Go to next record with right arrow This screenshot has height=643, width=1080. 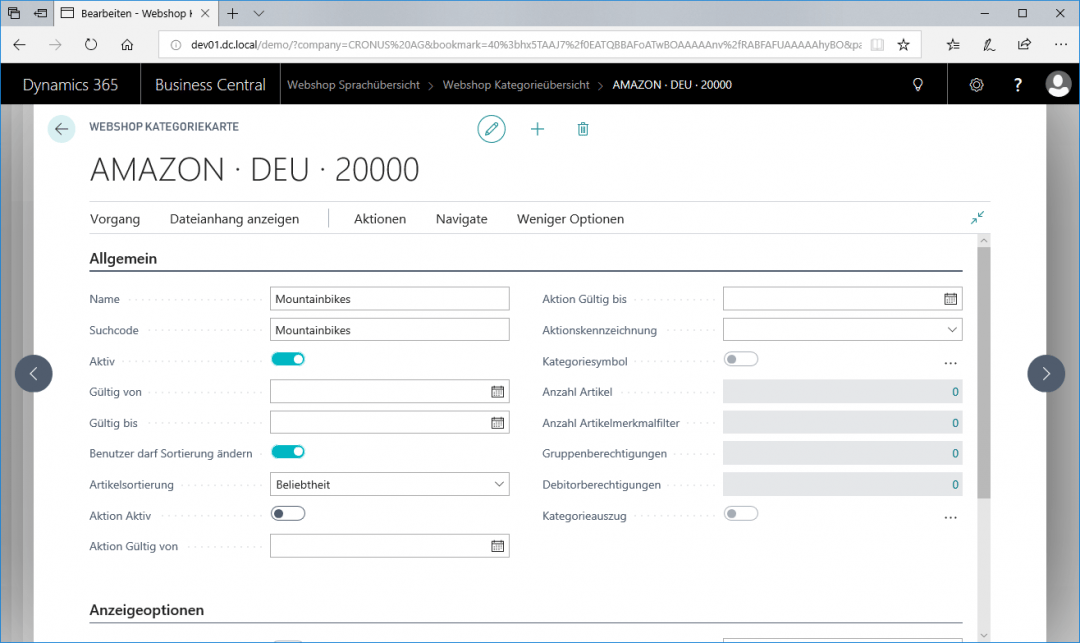pos(1046,374)
